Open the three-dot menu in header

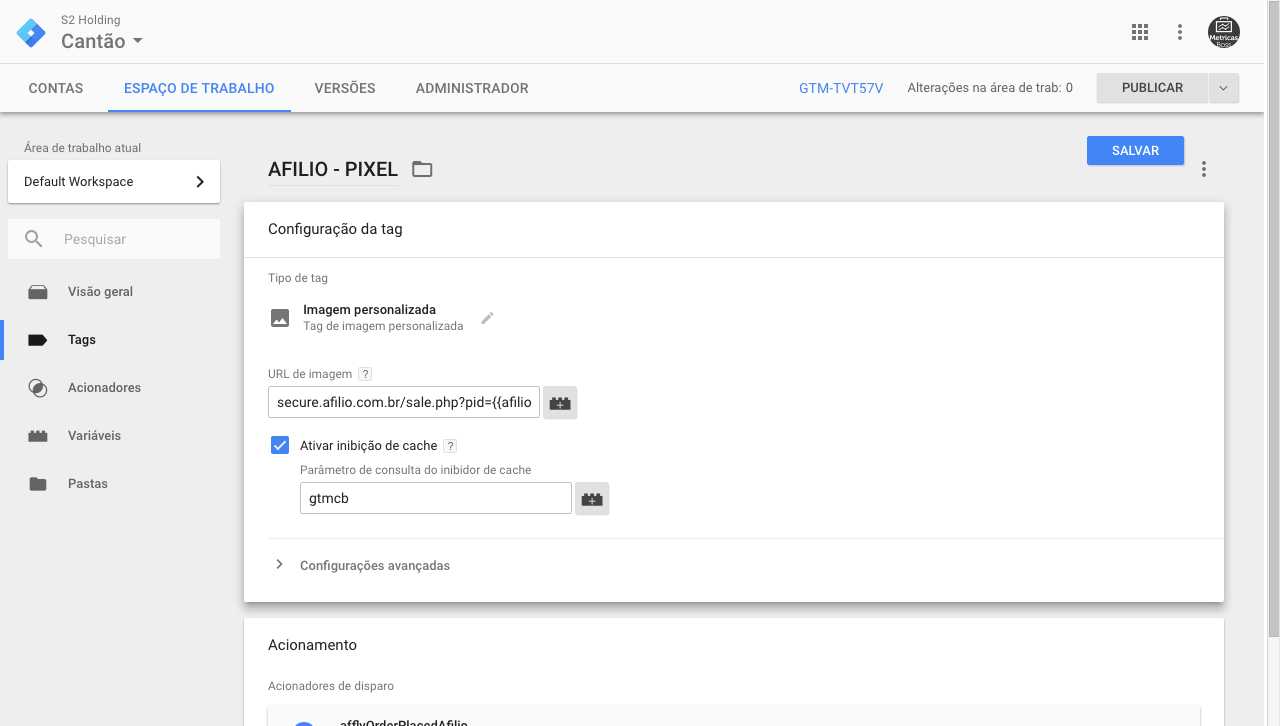pyautogui.click(x=1180, y=32)
